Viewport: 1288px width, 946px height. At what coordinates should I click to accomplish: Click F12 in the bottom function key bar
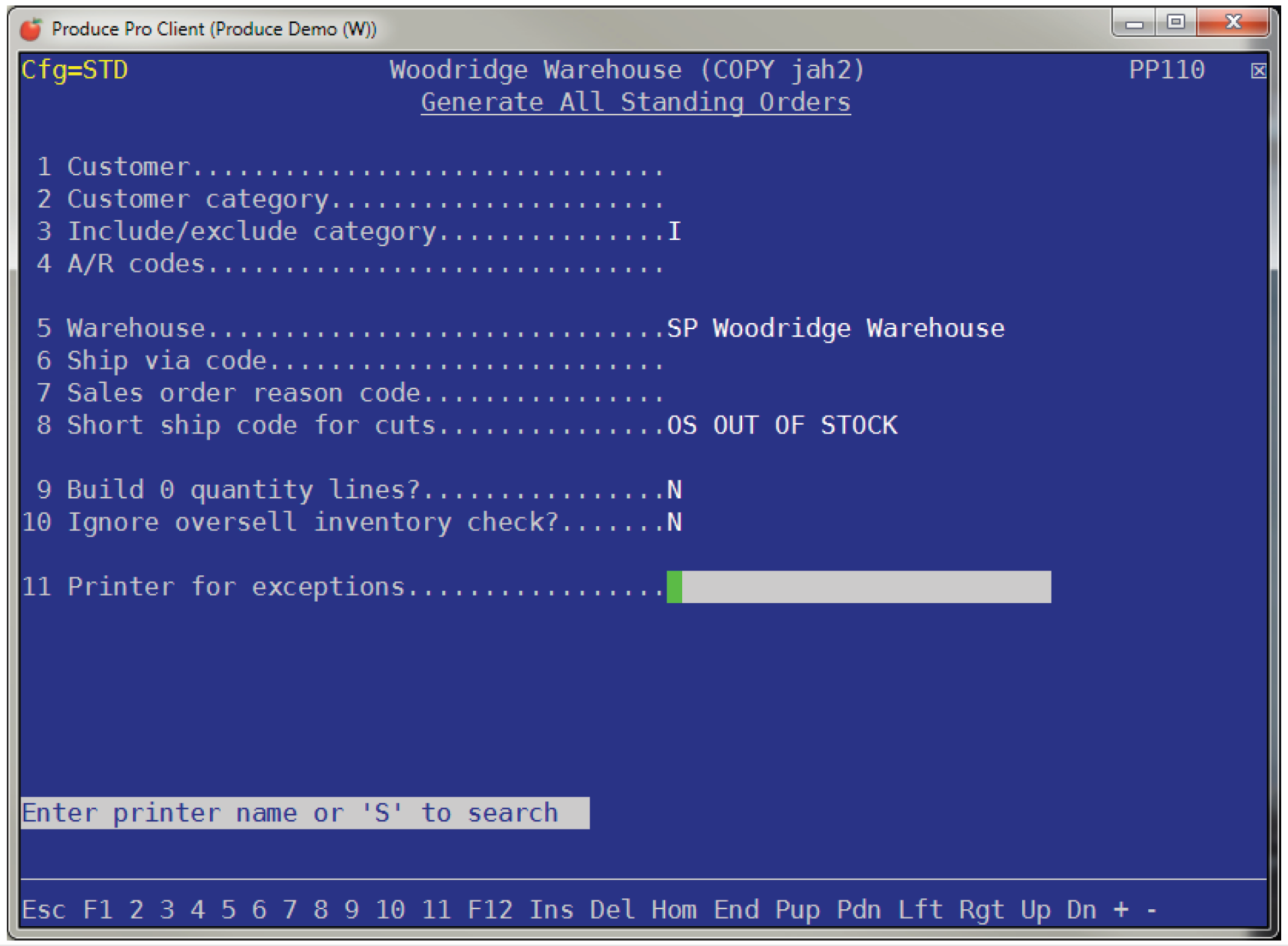[490, 910]
